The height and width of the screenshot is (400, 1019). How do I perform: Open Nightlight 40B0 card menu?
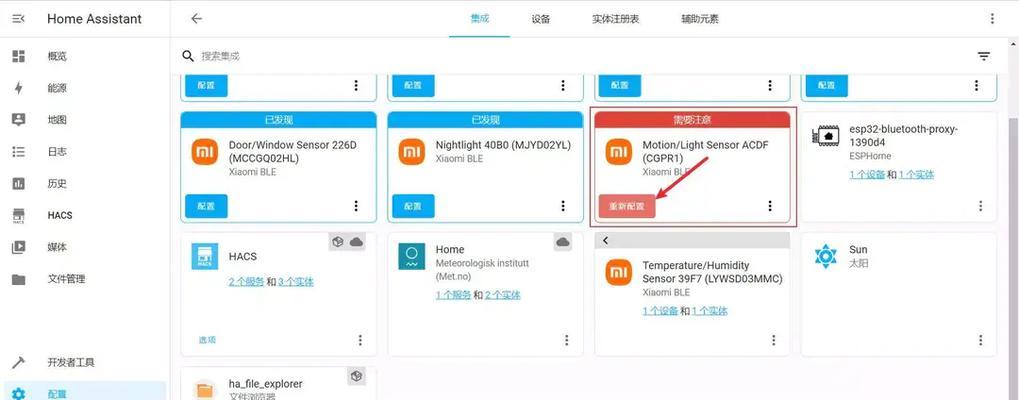coord(563,206)
